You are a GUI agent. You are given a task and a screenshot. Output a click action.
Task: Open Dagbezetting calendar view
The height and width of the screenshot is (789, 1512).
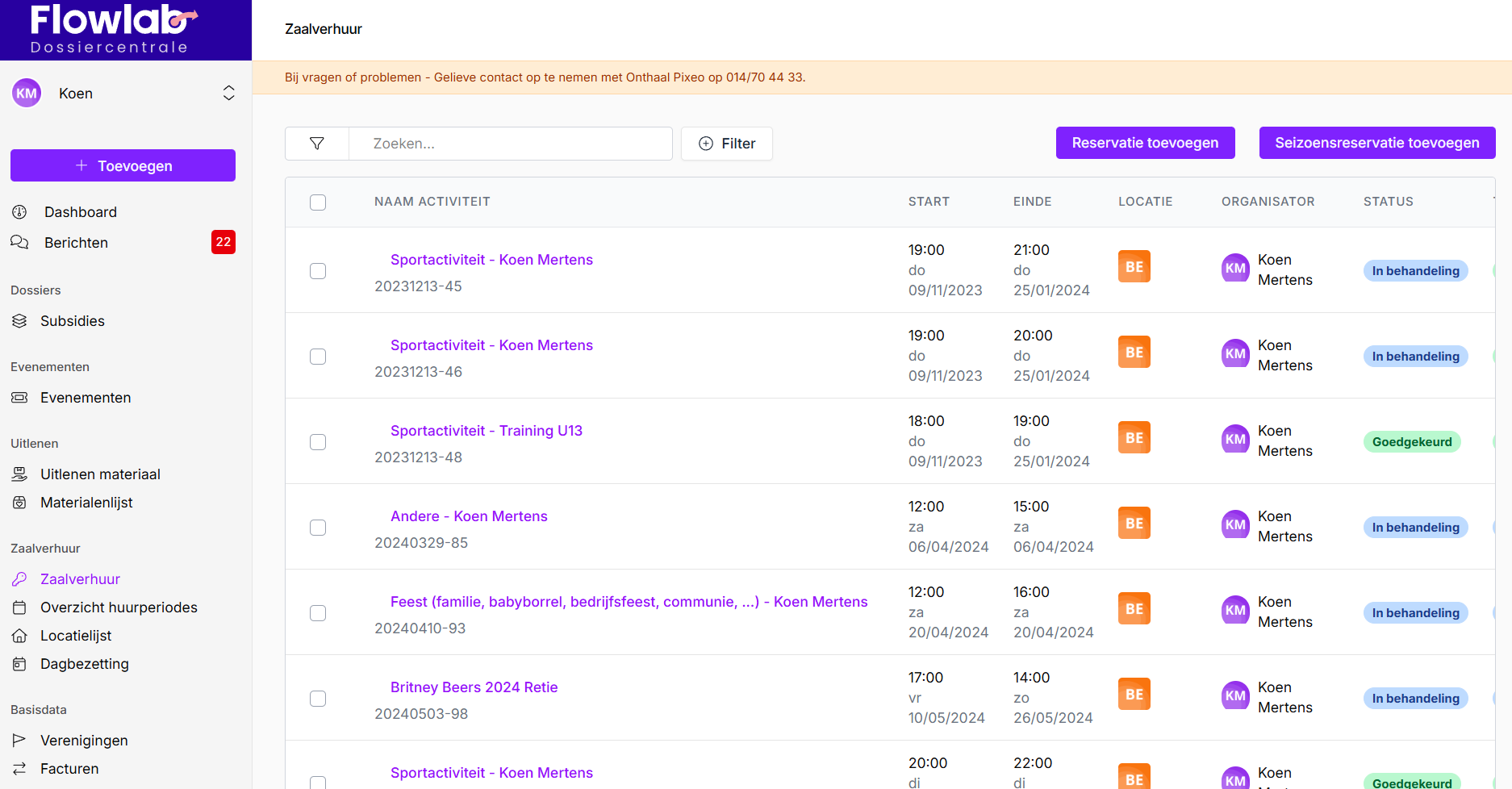(84, 664)
